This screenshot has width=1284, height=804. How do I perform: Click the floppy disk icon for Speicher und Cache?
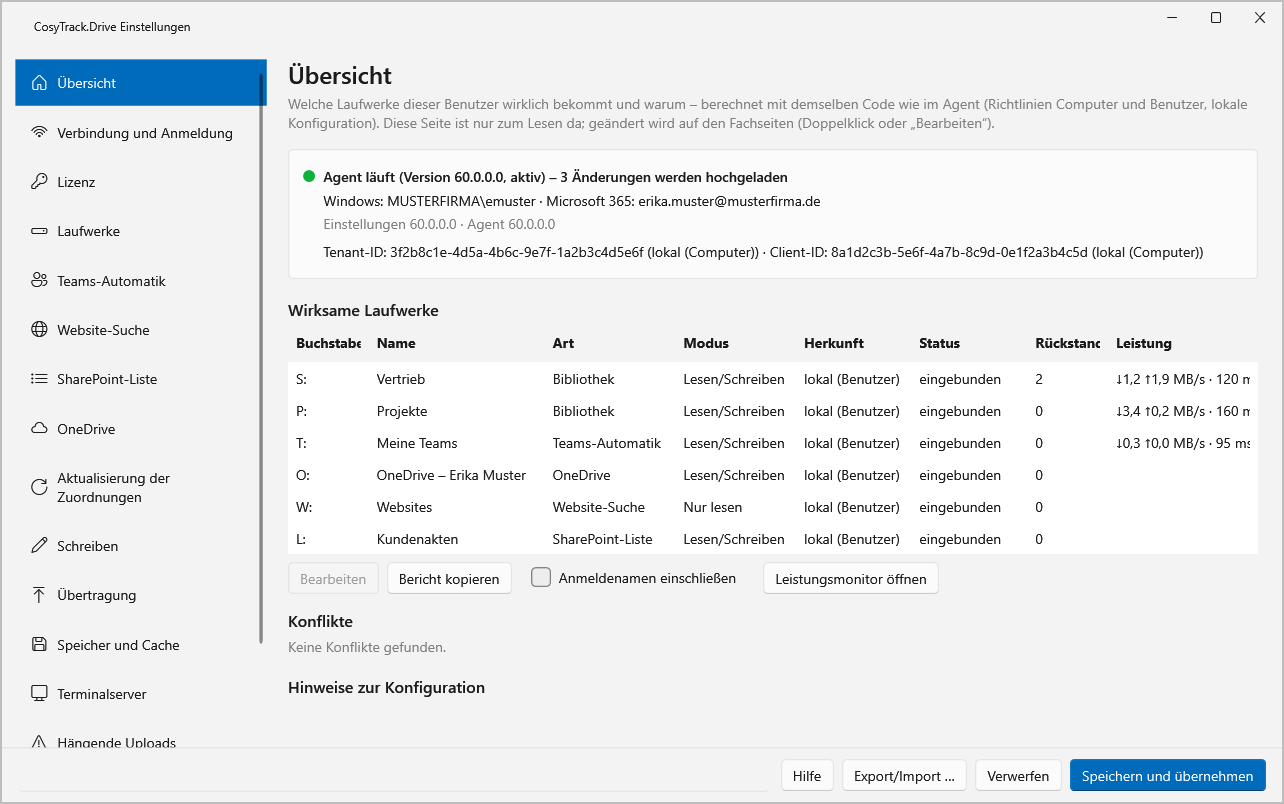point(39,645)
